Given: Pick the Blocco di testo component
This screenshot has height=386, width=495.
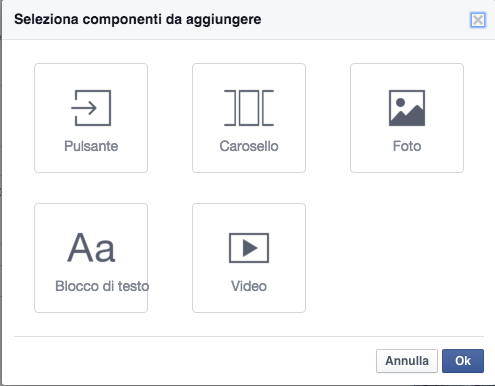Looking at the screenshot, I should [91, 258].
